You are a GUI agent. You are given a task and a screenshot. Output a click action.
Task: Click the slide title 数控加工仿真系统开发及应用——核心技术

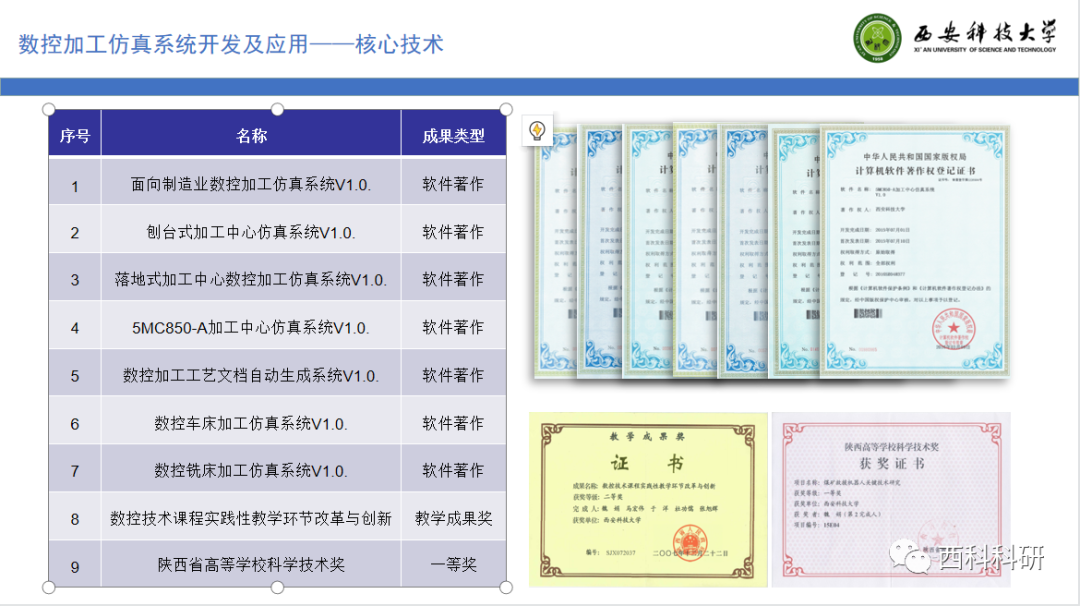[232, 42]
